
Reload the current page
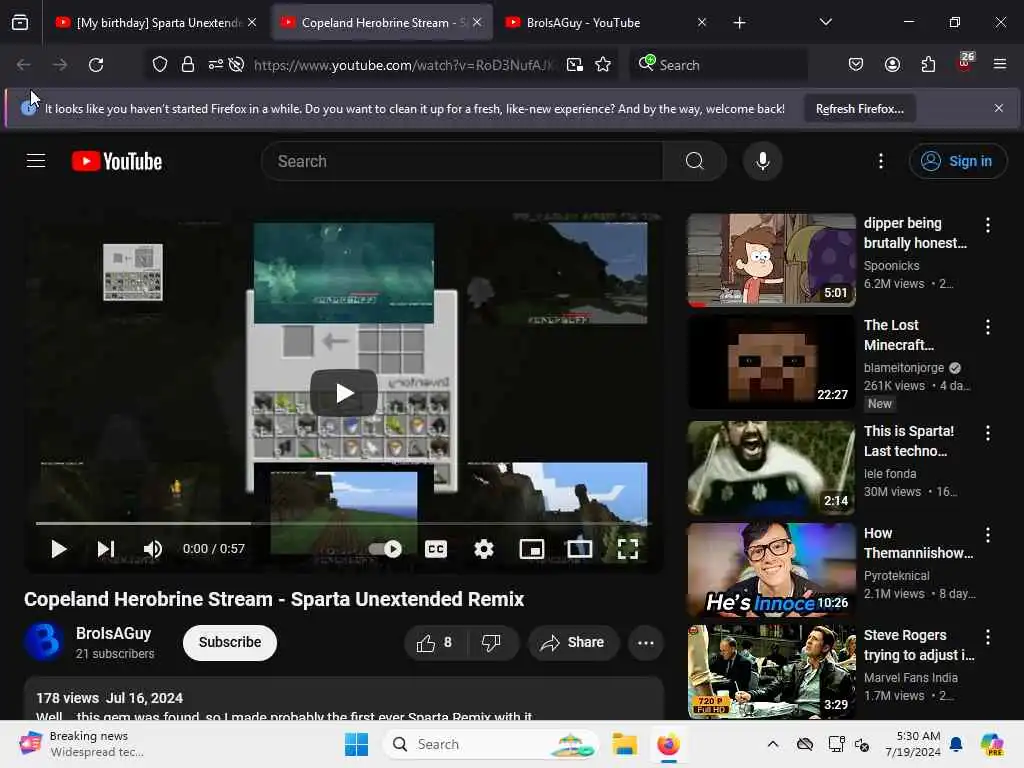coord(96,65)
